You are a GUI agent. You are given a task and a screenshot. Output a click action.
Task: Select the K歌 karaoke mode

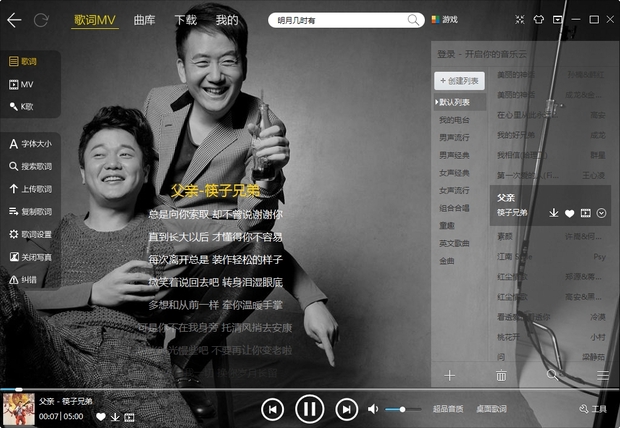(30, 106)
